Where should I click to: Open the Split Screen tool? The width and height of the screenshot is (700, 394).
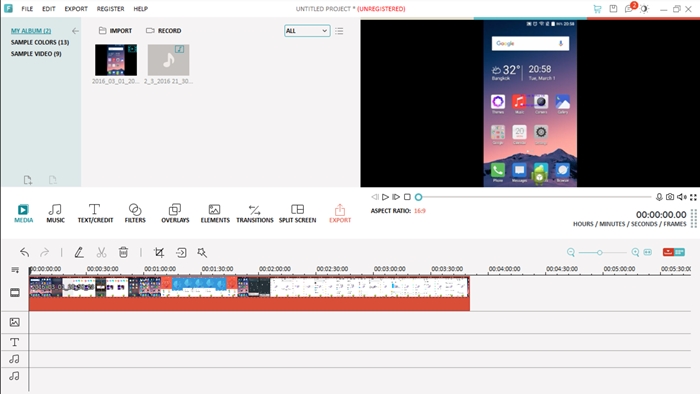tap(297, 213)
